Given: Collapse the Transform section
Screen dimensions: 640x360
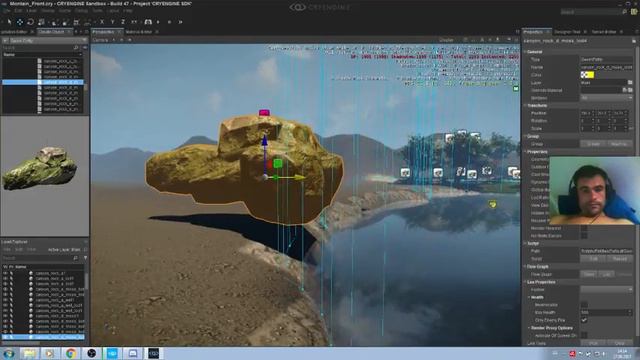Looking at the screenshot, I should 525,105.
